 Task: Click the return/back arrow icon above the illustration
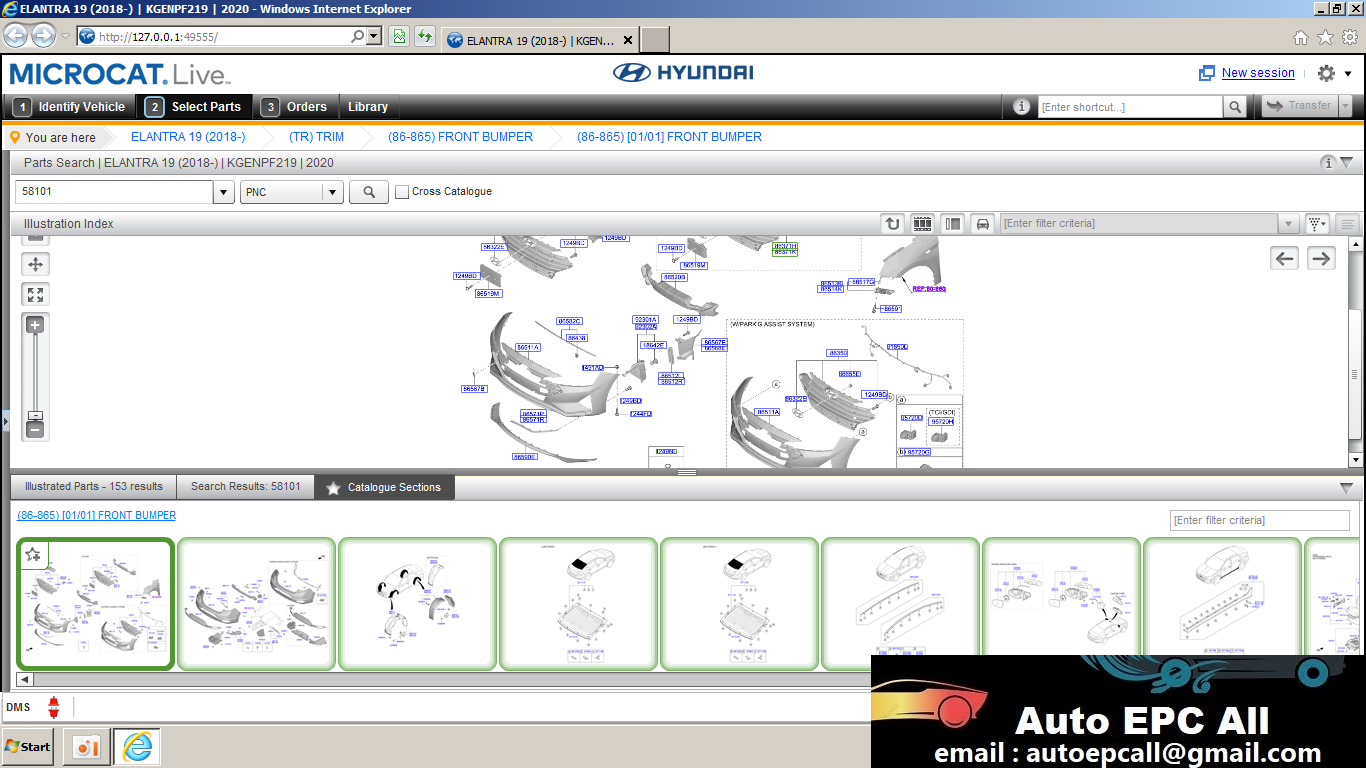(x=891, y=223)
